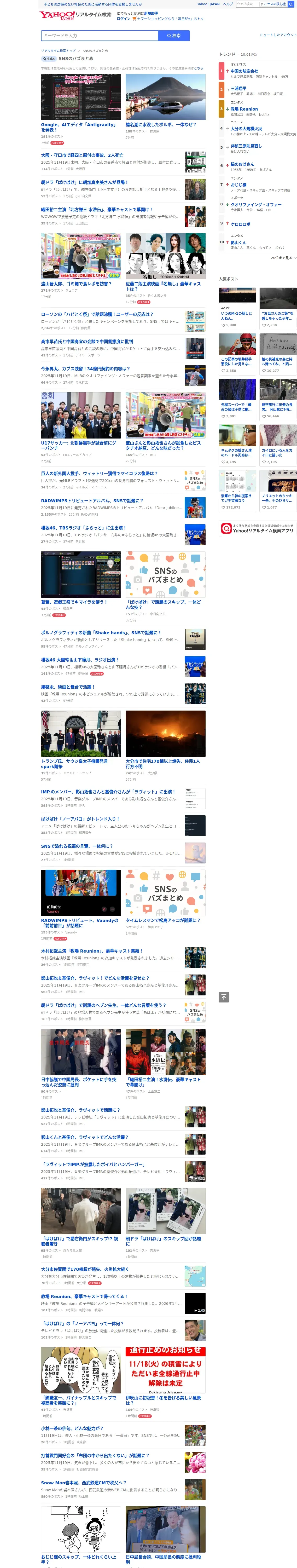
Task: Click heart icon showing 2,350 likes
Action: 223,371
